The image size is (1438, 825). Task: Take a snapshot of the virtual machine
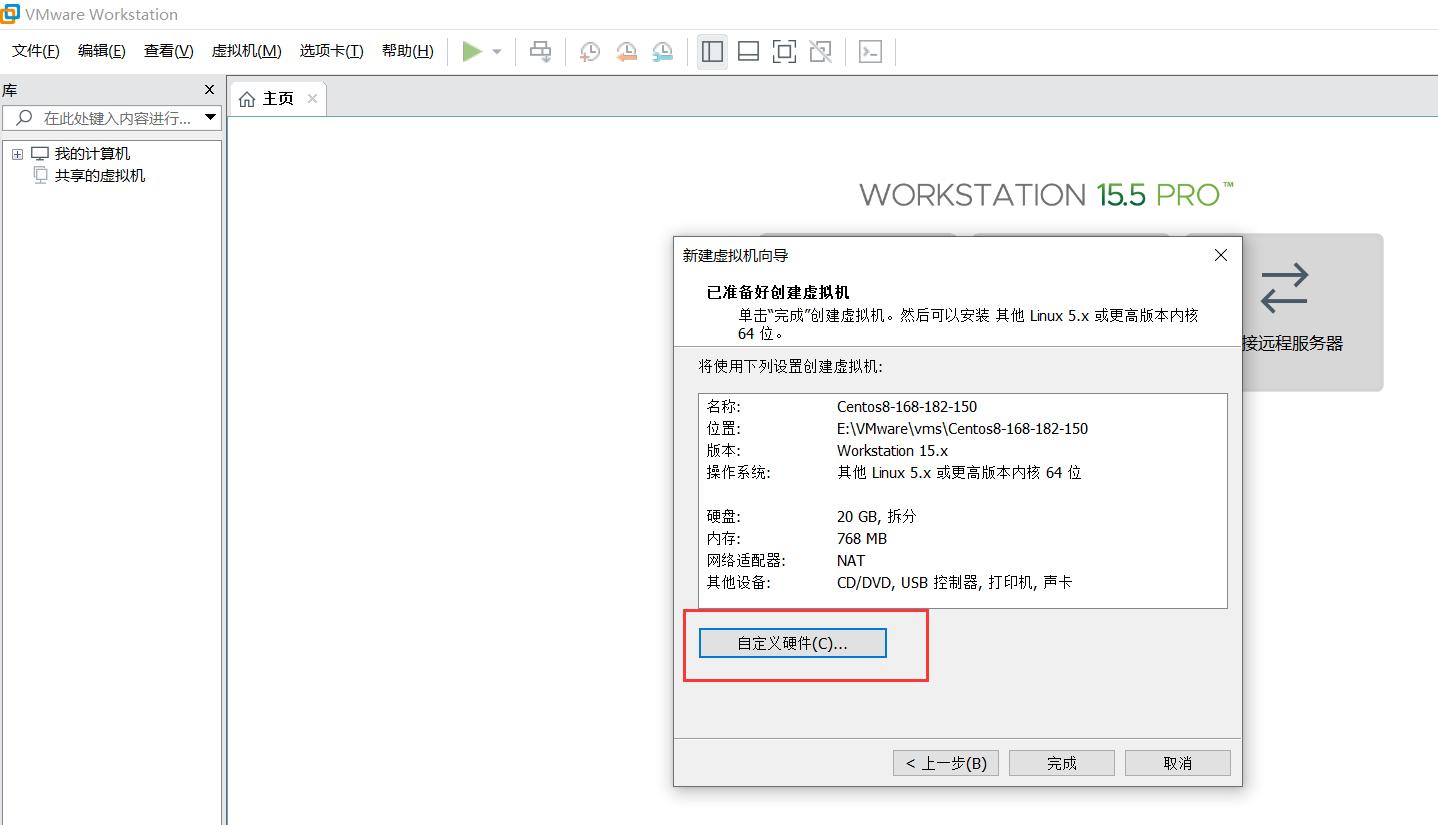tap(589, 51)
